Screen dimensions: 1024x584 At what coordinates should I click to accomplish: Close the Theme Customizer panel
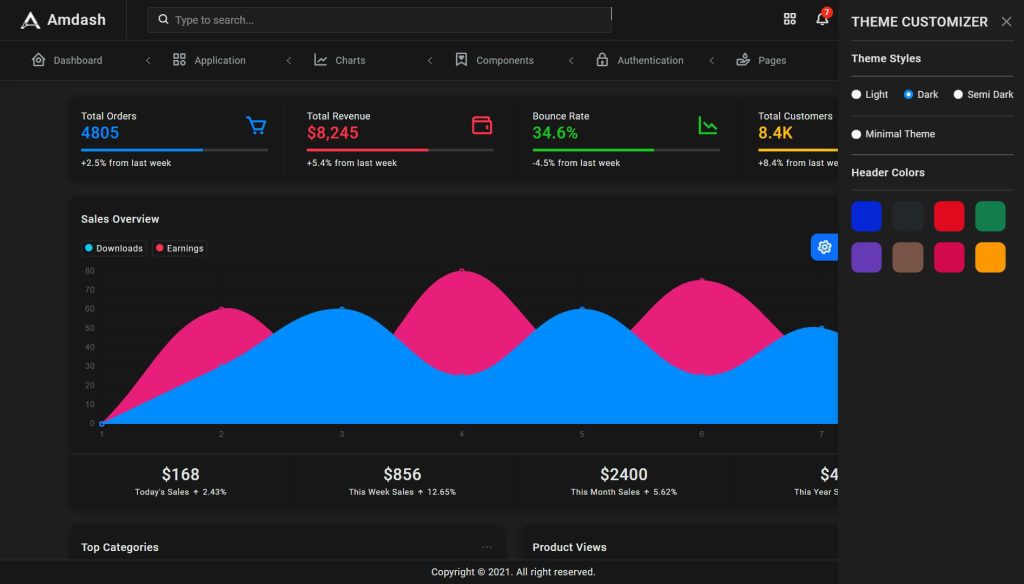(x=1006, y=21)
